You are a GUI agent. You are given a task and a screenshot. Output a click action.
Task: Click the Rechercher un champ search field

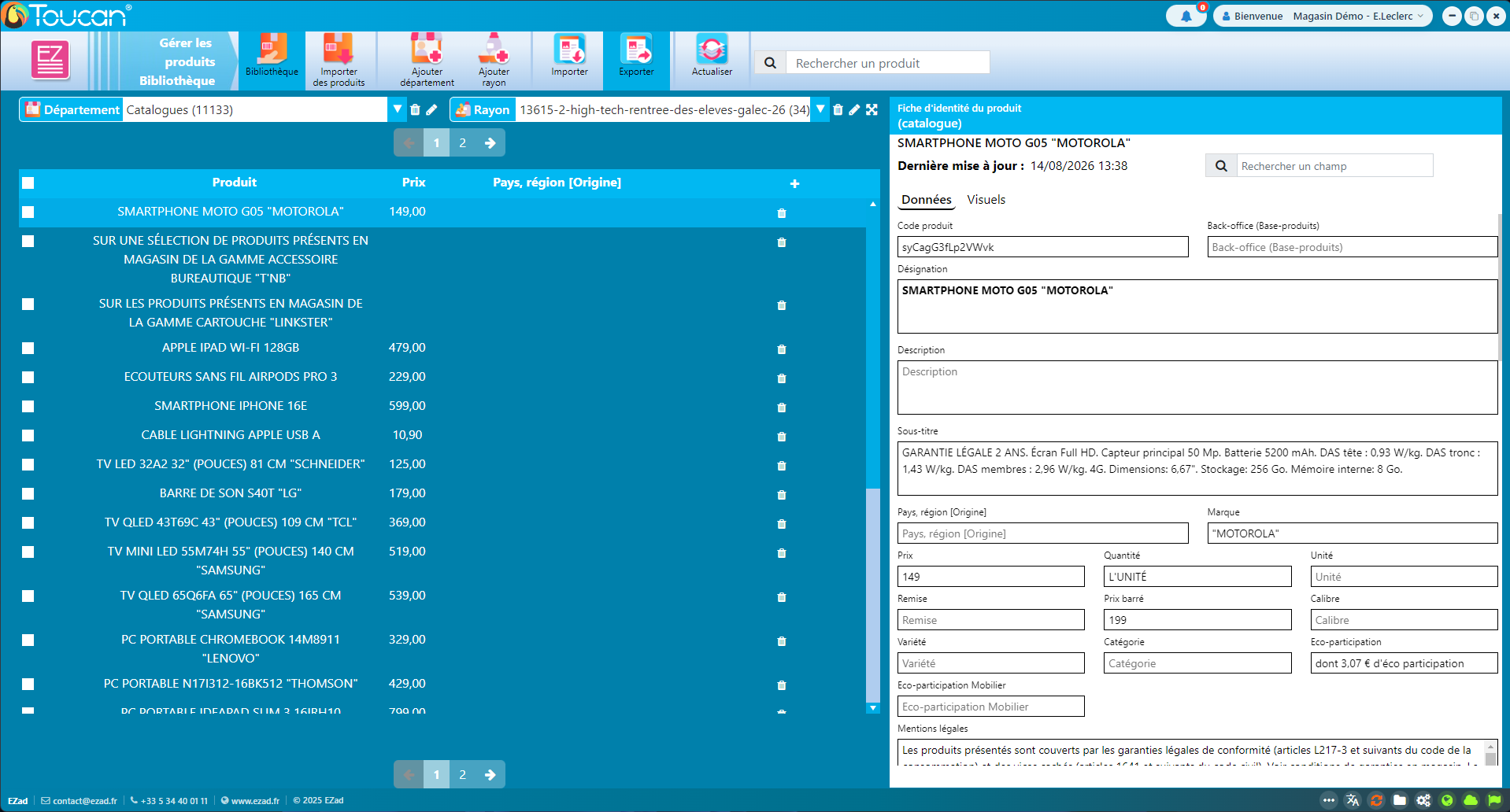pyautogui.click(x=1334, y=166)
